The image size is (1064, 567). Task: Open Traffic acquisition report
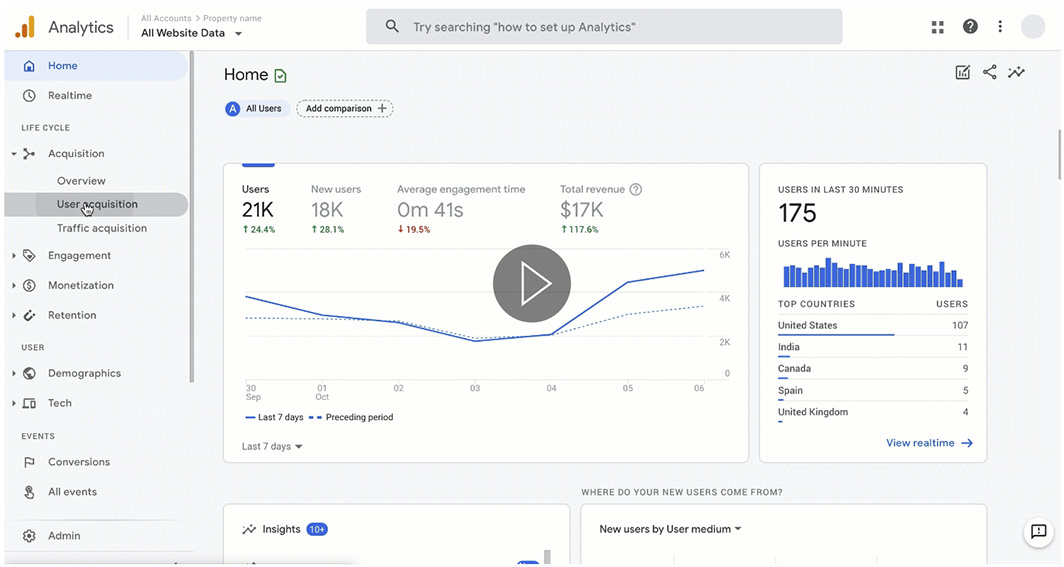pyautogui.click(x=102, y=229)
